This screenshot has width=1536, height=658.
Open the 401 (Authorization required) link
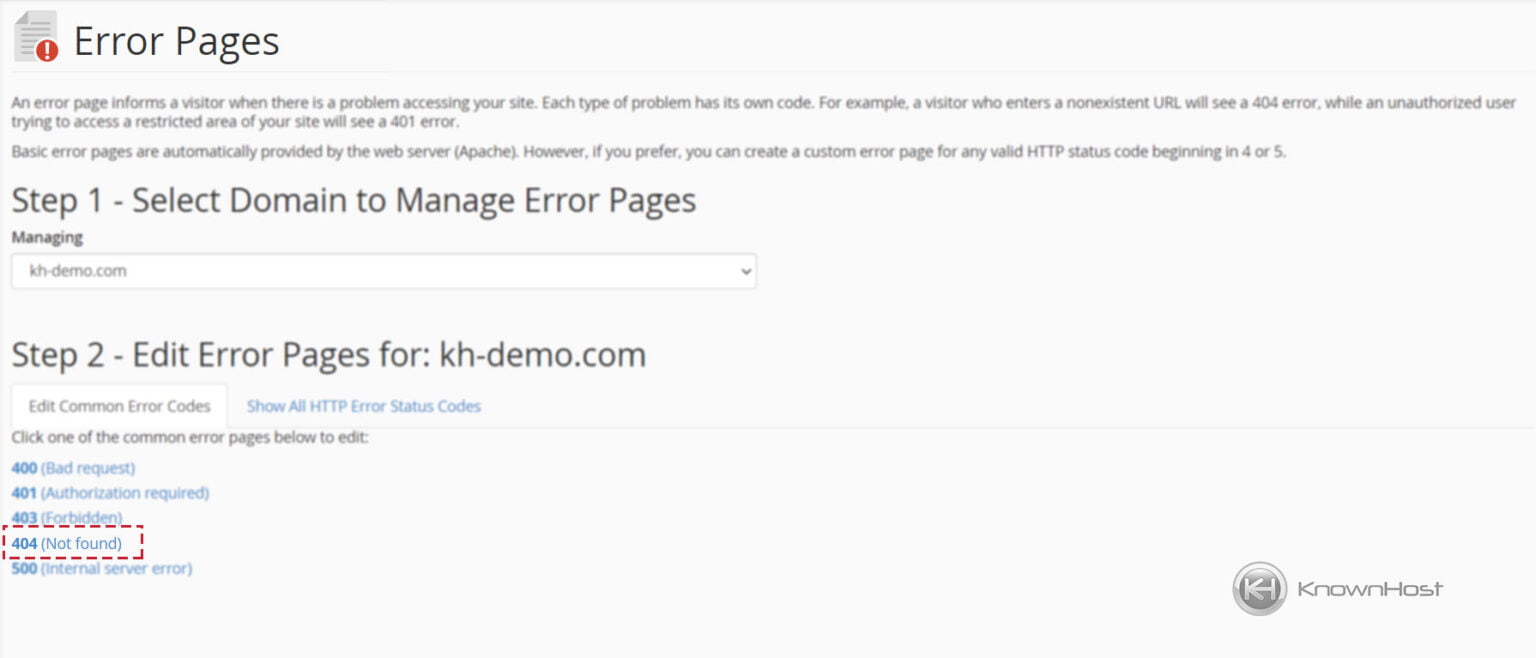(110, 493)
